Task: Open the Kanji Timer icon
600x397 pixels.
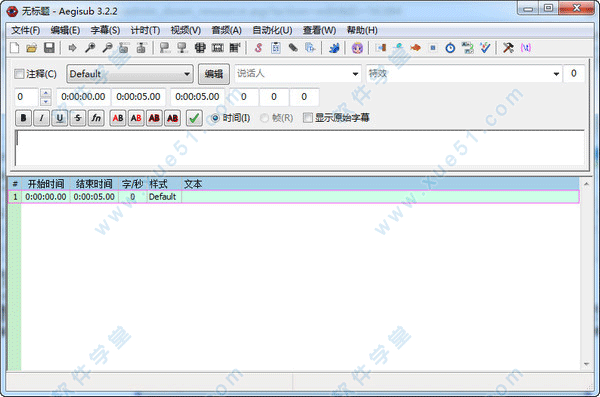Action: (468, 48)
